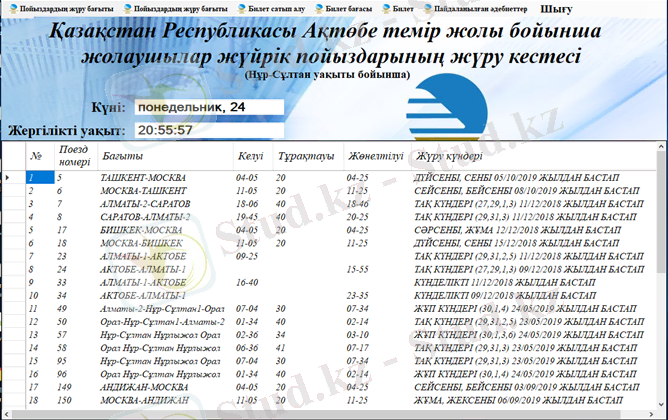Select the Алматы-2-Нұр-Сұлтан1-Орал route cell

[x=165, y=309]
